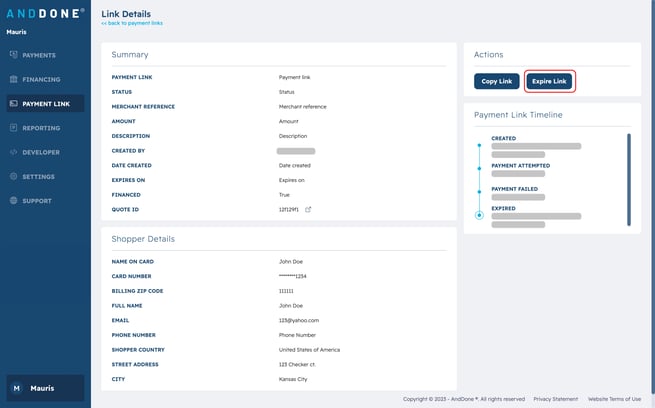Go to the Reporting menu item

pyautogui.click(x=41, y=128)
